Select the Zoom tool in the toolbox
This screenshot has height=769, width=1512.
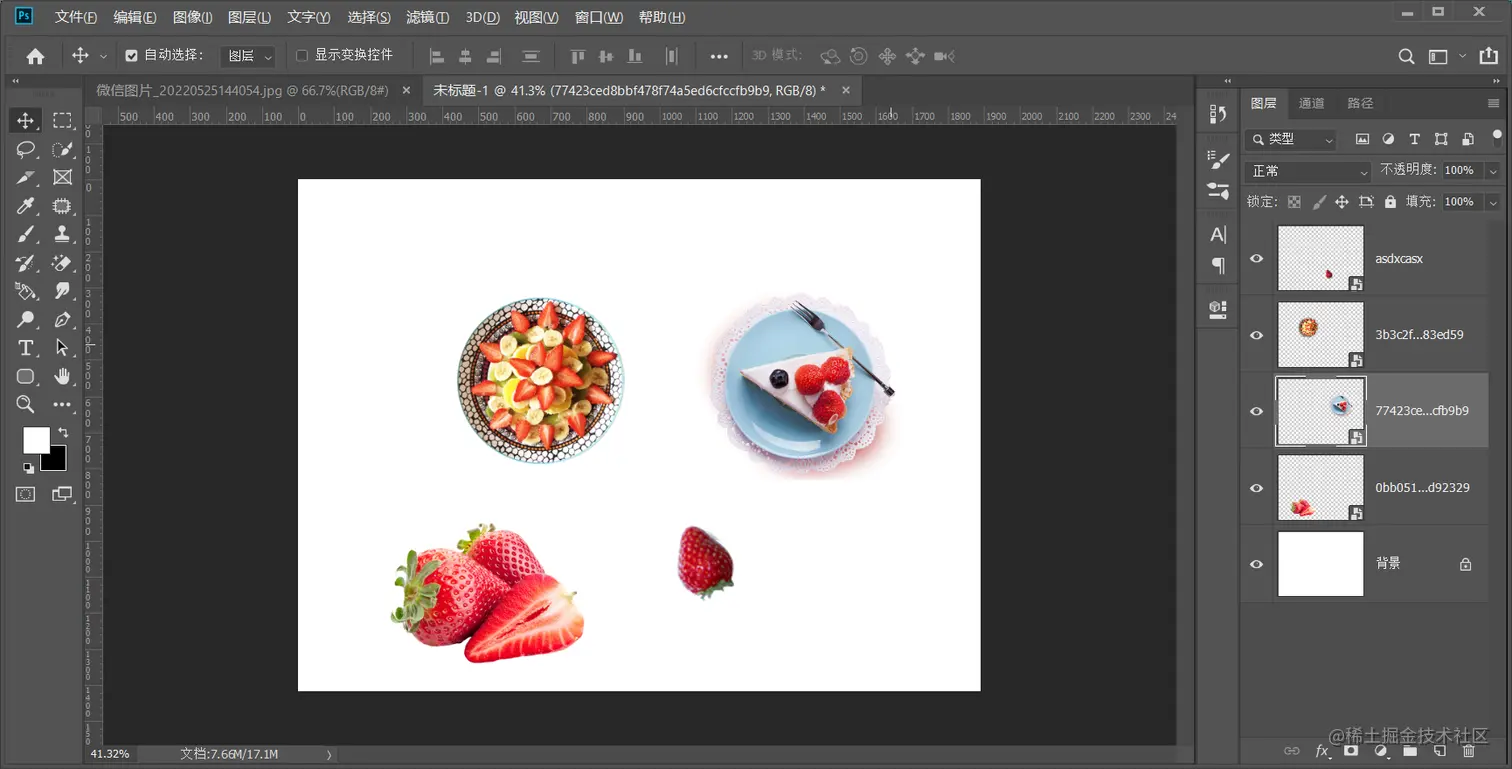(x=26, y=405)
